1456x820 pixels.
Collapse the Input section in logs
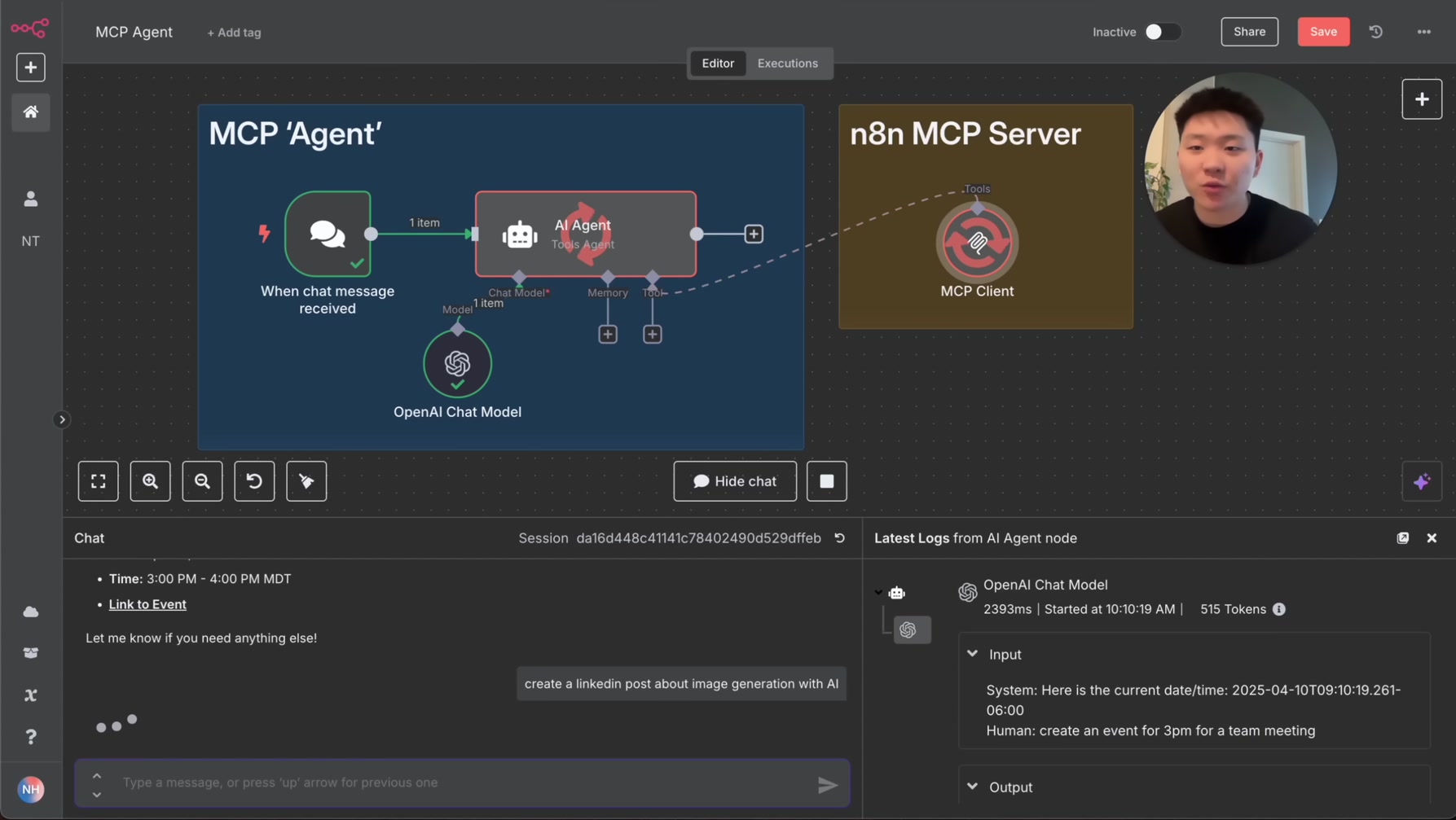pos(972,654)
